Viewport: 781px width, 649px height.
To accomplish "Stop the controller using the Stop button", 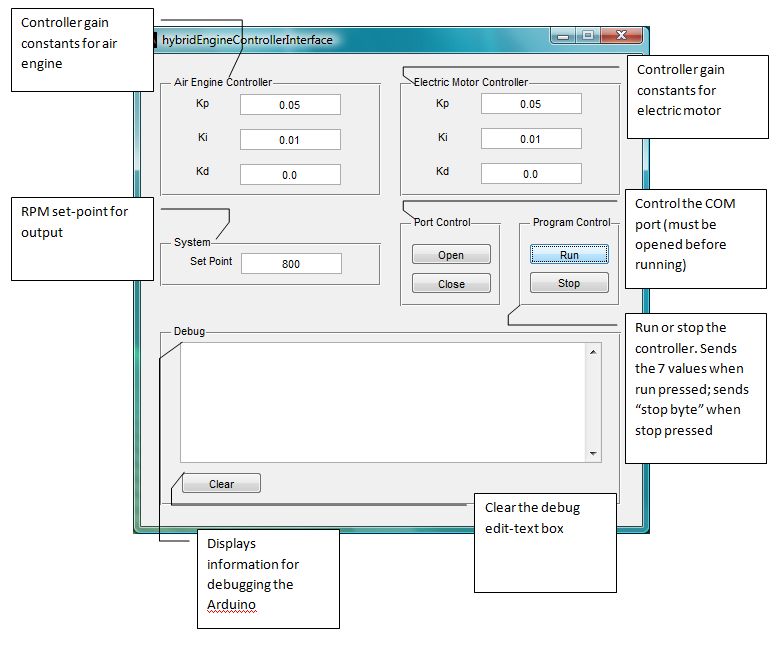I will click(x=569, y=283).
